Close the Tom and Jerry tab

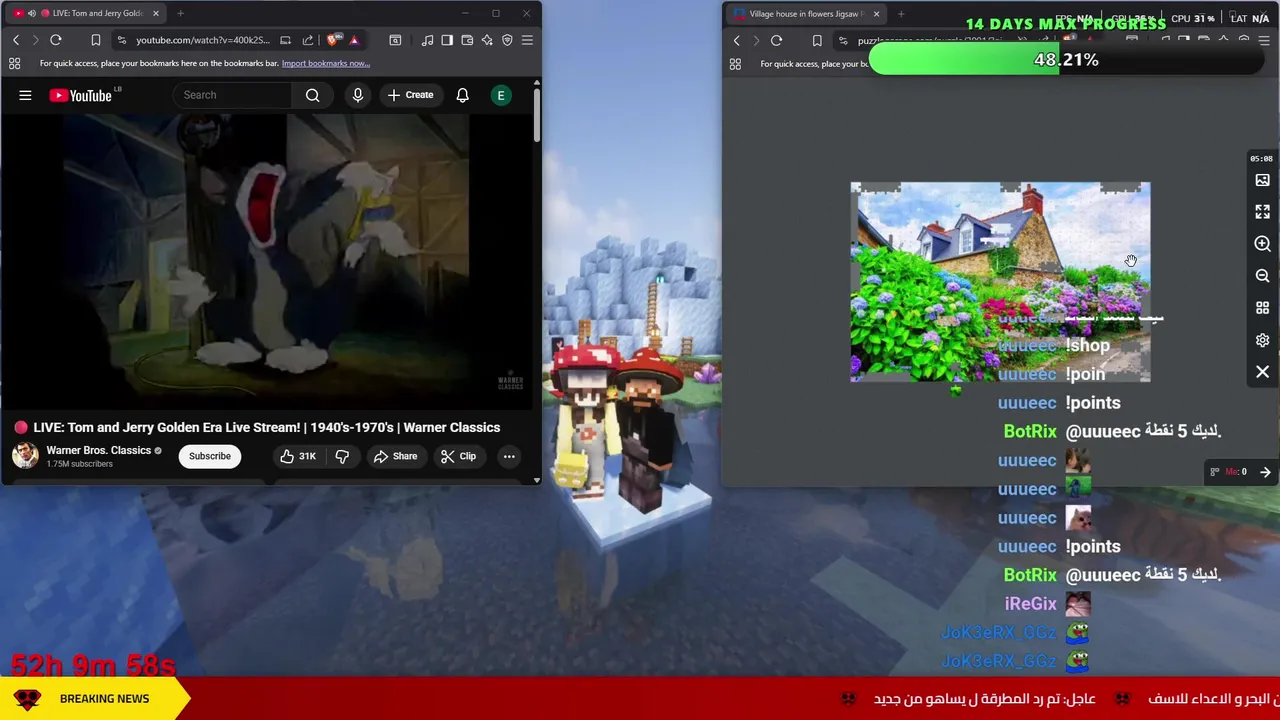pyautogui.click(x=155, y=13)
